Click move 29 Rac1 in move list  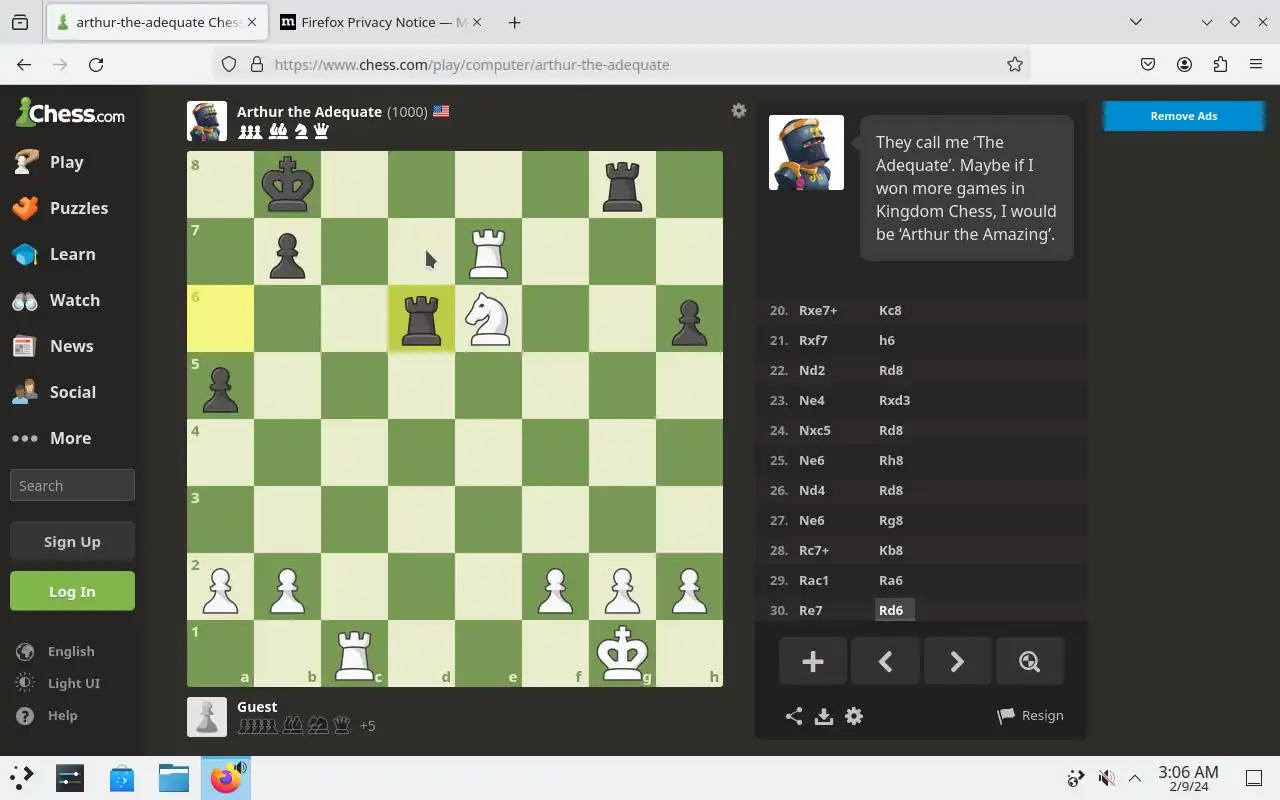[814, 580]
